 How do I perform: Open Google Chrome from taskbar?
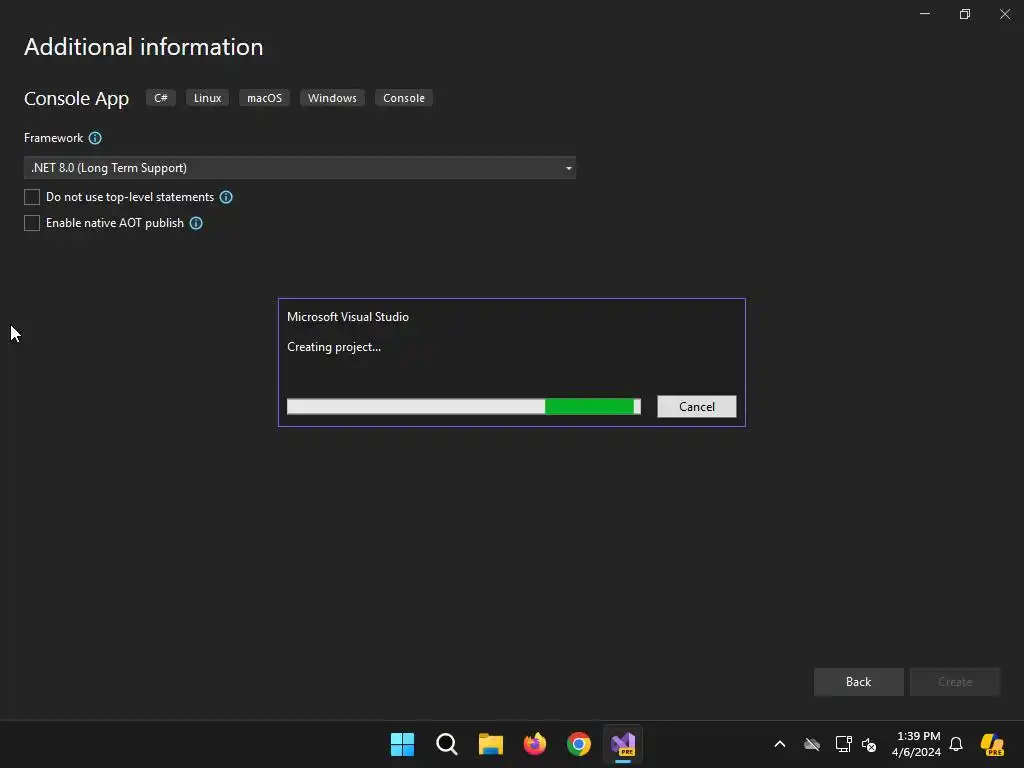coord(579,744)
